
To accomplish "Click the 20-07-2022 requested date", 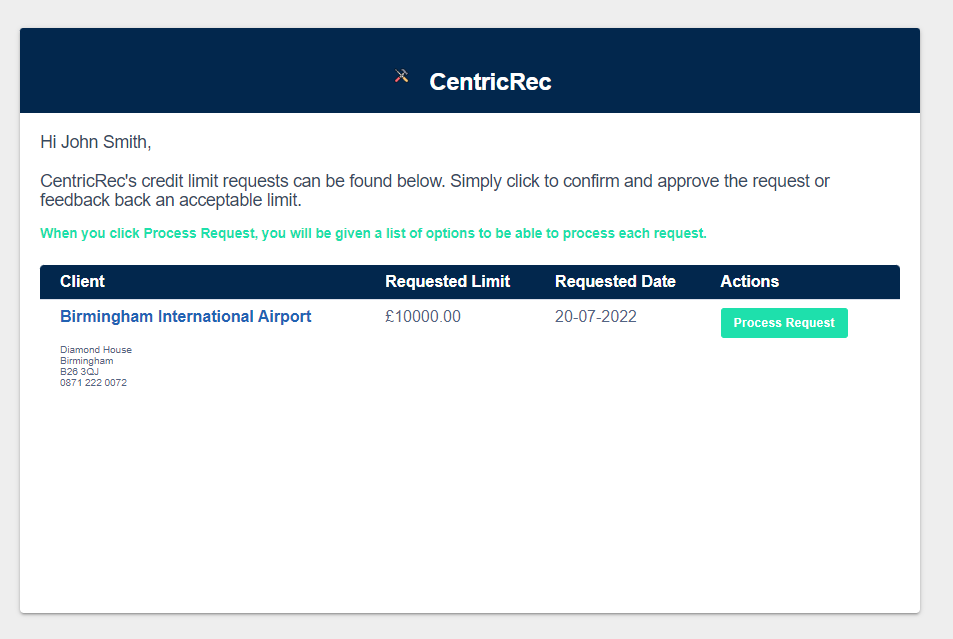I will pyautogui.click(x=596, y=316).
